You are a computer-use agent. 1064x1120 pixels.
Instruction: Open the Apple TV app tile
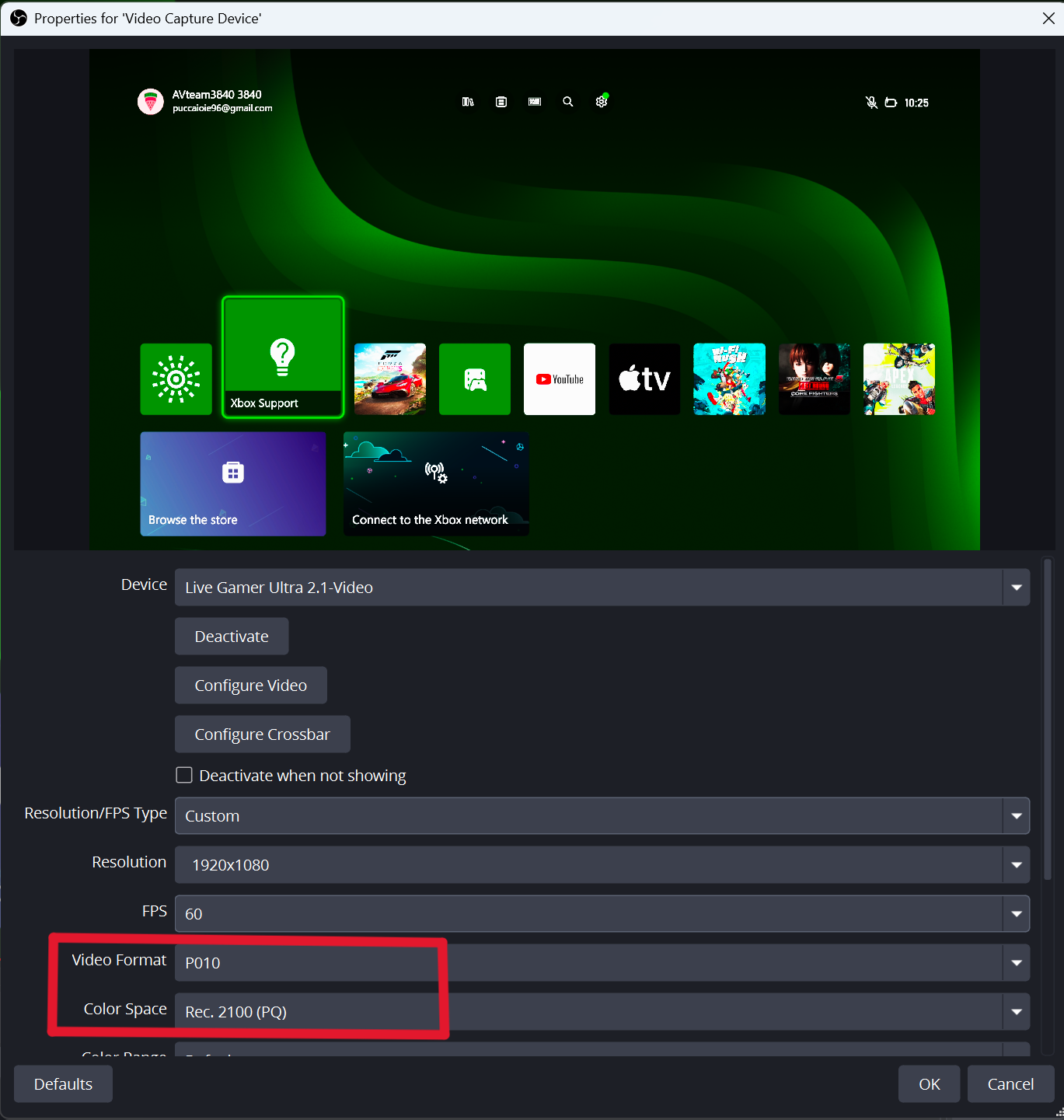[x=644, y=379]
